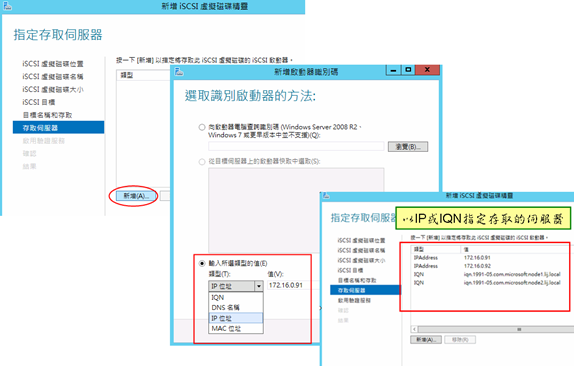Select IQN row for node1.lij.local
The height and width of the screenshot is (366, 574).
click(489, 274)
